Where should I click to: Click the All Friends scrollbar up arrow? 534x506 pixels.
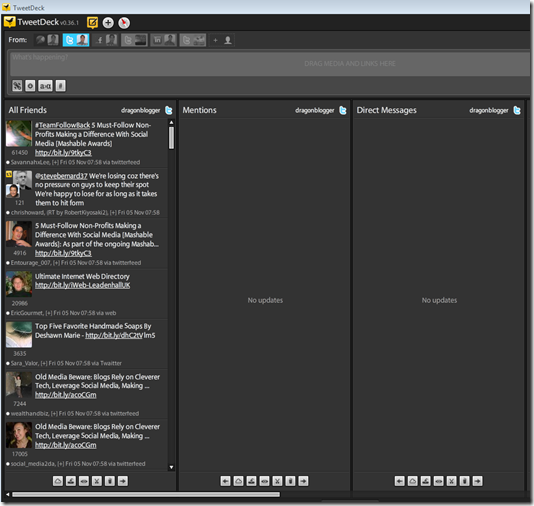tap(171, 122)
